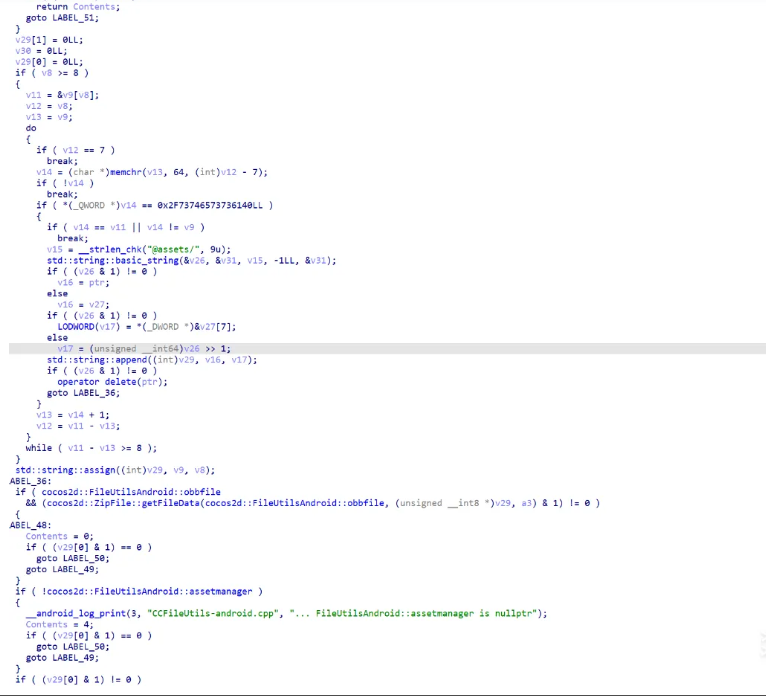This screenshot has width=766, height=696.
Task: Click the "goto LABEL_51;" statement
Action: click(x=62, y=18)
